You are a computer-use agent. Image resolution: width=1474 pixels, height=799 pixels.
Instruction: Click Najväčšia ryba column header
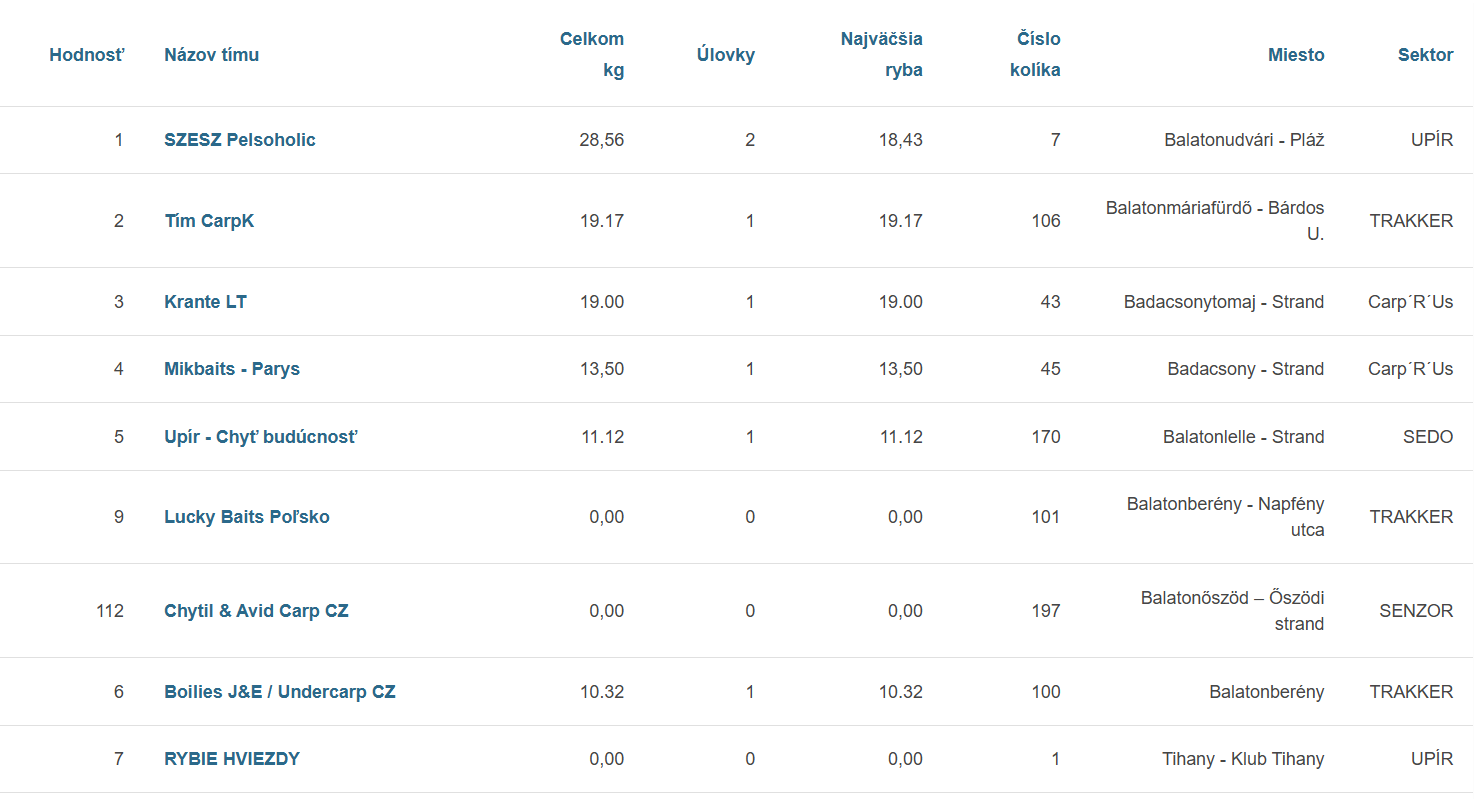click(882, 54)
